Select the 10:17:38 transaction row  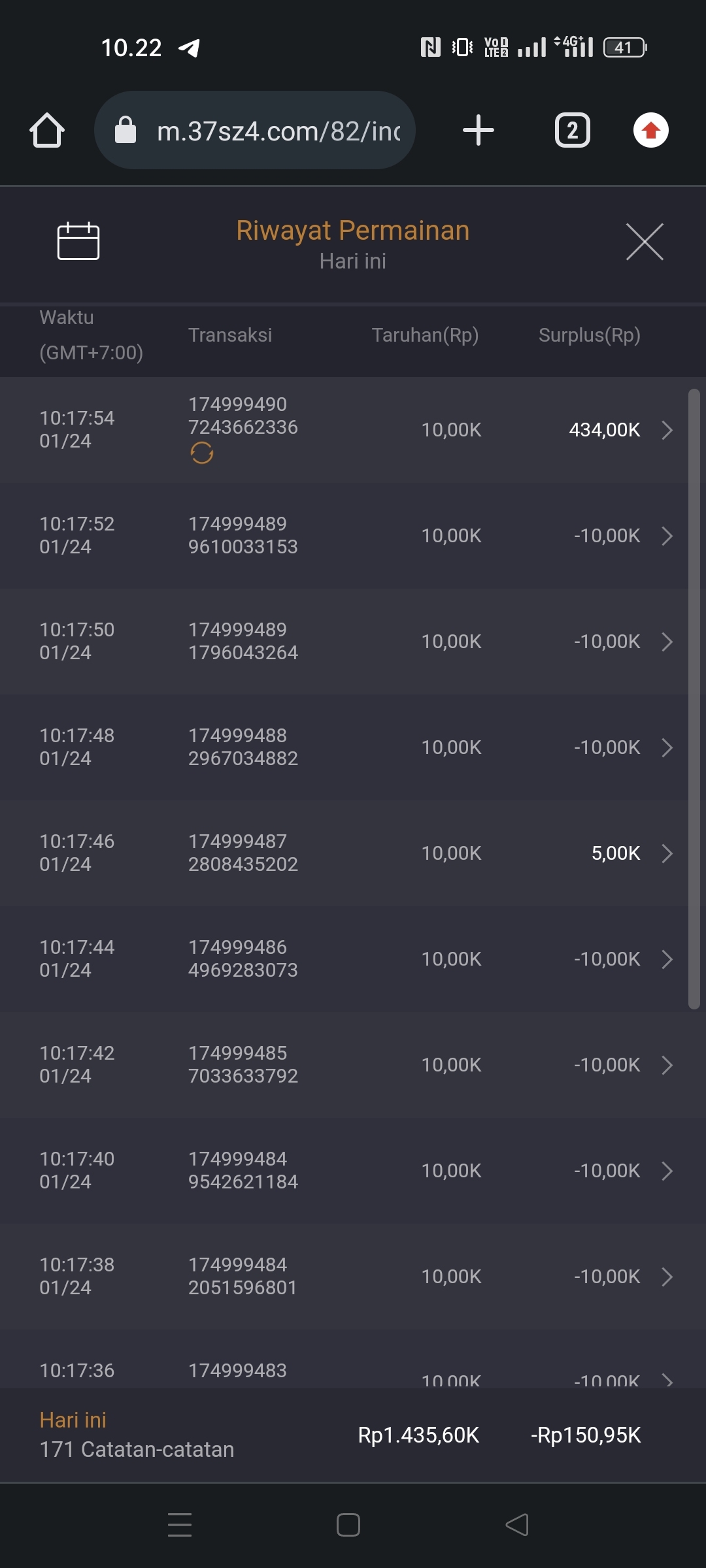340,1277
